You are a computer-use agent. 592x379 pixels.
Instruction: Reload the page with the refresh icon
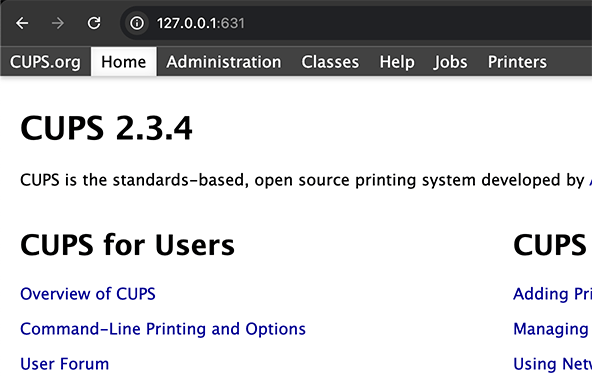(94, 23)
